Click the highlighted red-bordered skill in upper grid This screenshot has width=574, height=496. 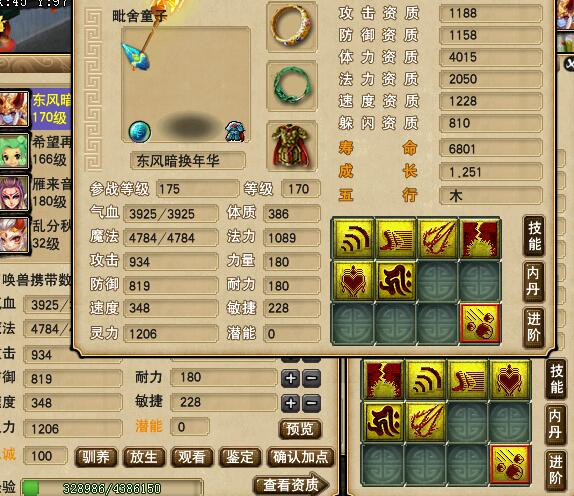pyautogui.click(x=479, y=323)
